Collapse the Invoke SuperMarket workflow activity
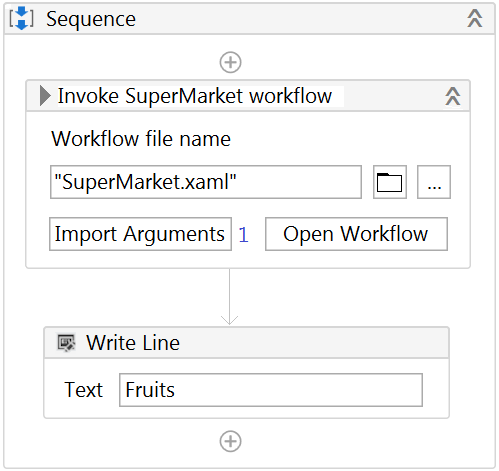This screenshot has height=471, width=499. tap(453, 96)
